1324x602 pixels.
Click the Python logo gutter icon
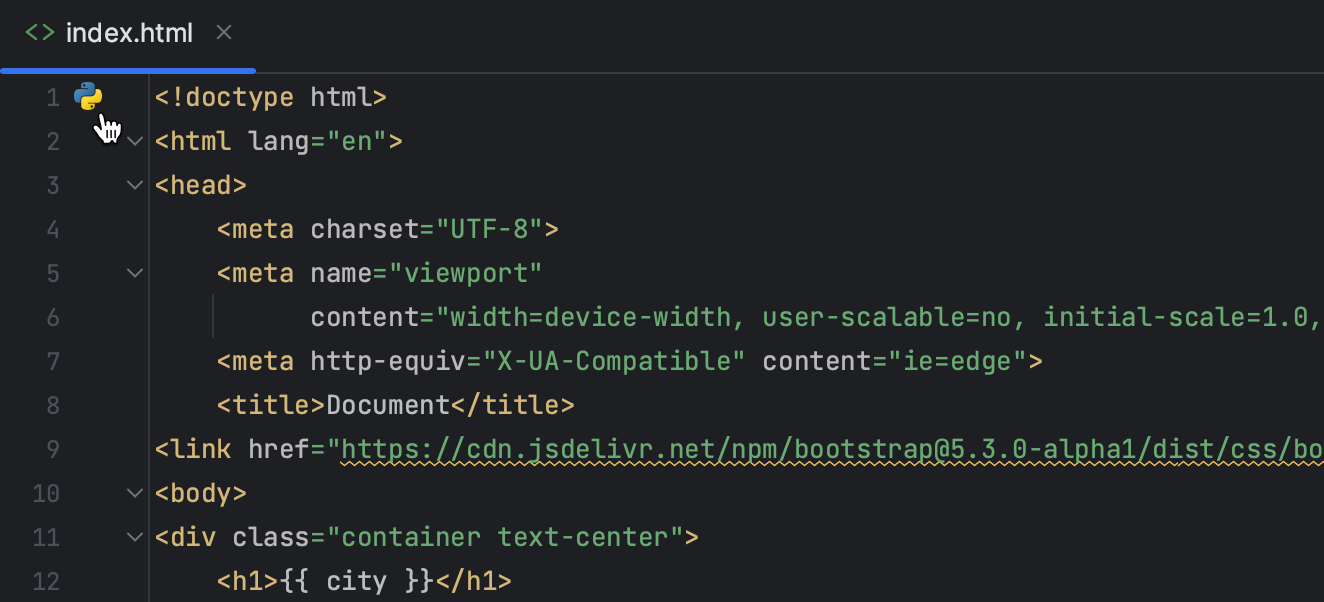coord(89,97)
